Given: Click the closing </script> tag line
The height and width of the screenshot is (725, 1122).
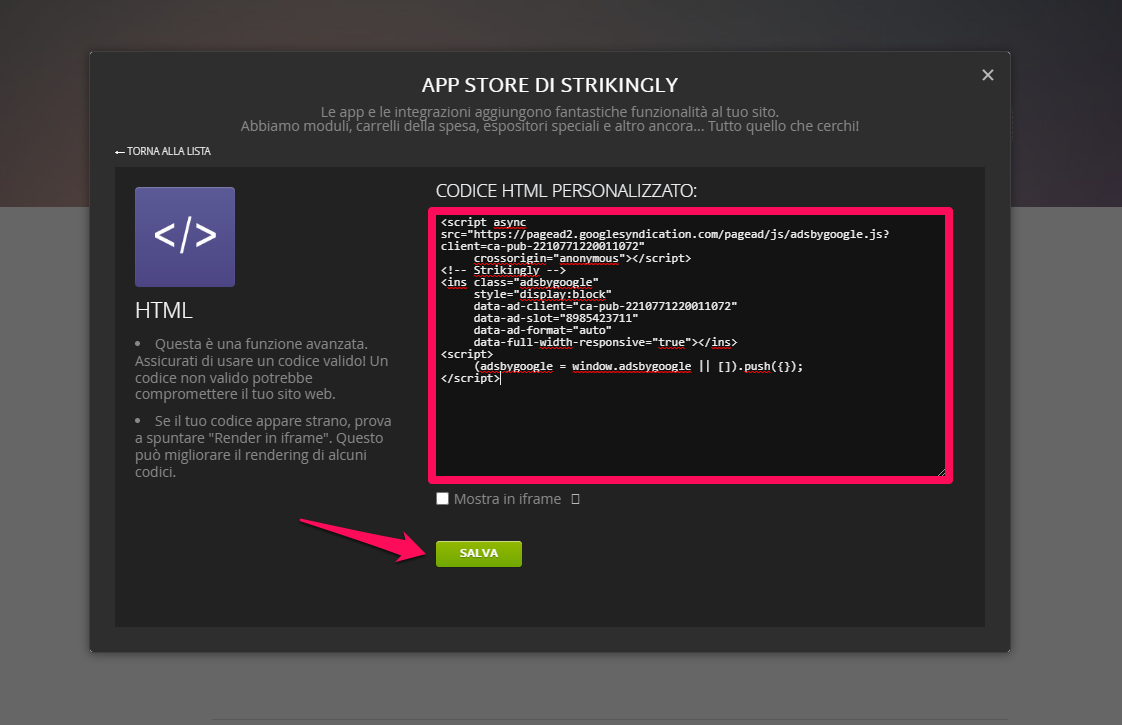Looking at the screenshot, I should click(470, 378).
